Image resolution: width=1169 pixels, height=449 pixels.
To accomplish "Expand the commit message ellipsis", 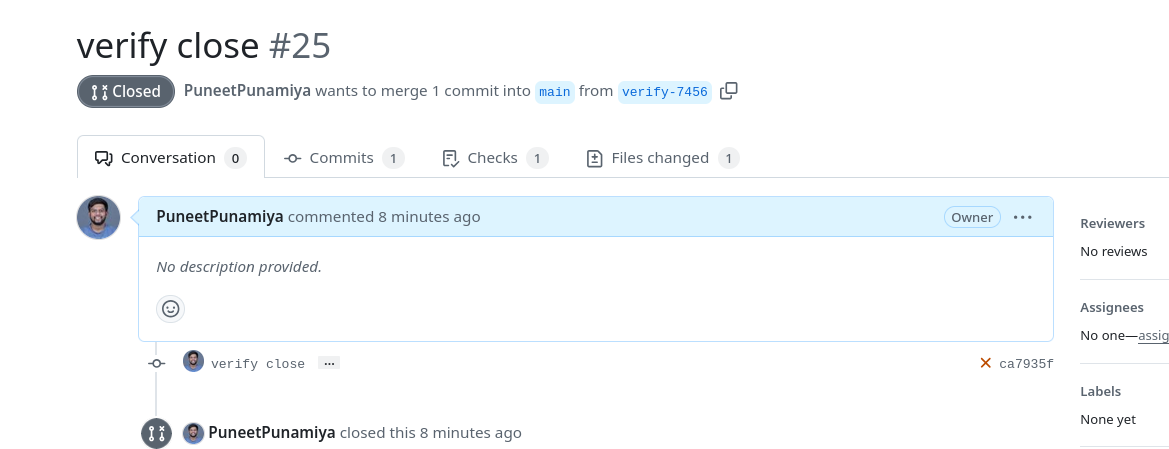I will click(329, 363).
